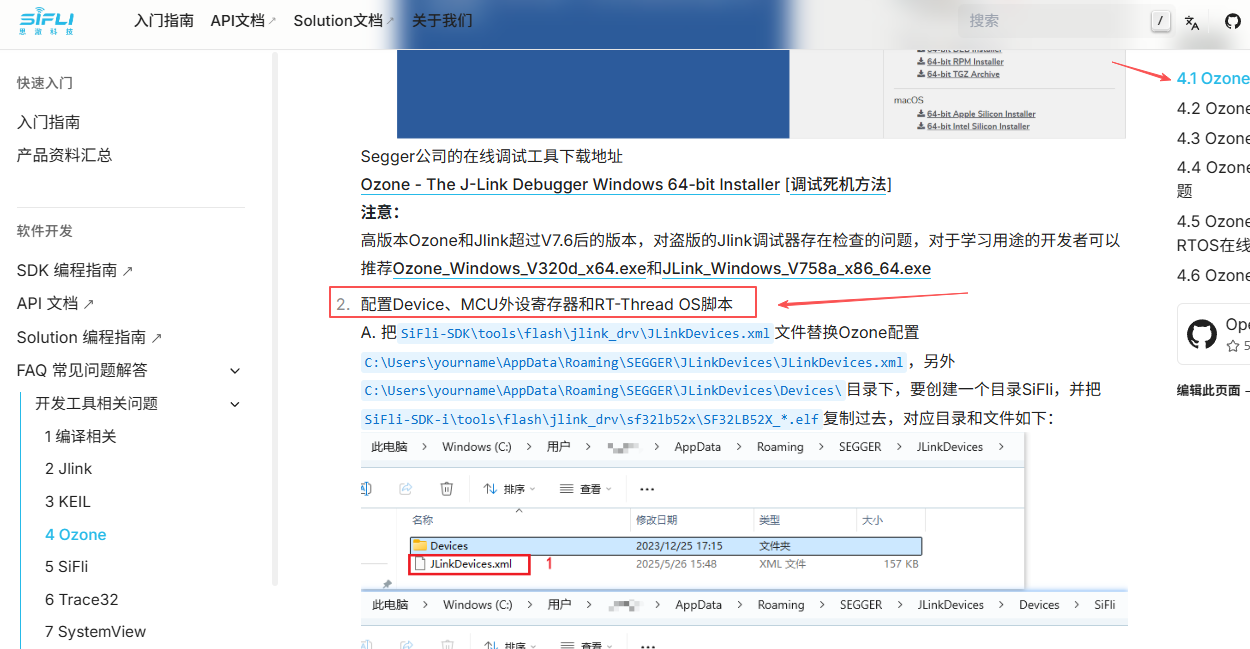Click the '/' search shortcut key badge
Screen dimensions: 1250x649
click(1160, 21)
